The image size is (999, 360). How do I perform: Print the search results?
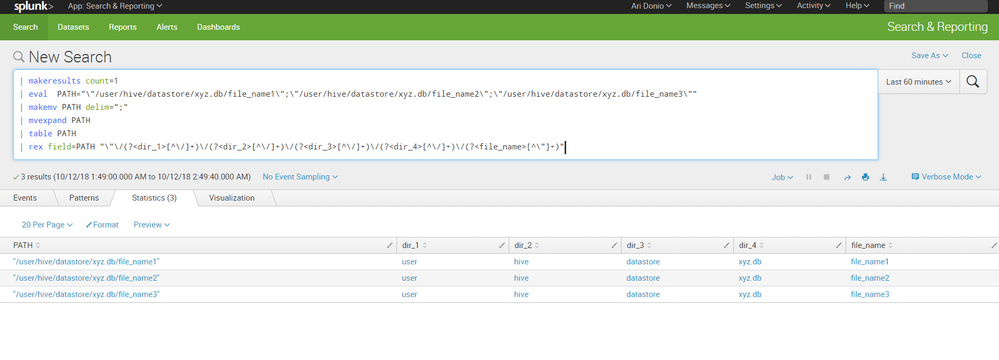(x=865, y=177)
